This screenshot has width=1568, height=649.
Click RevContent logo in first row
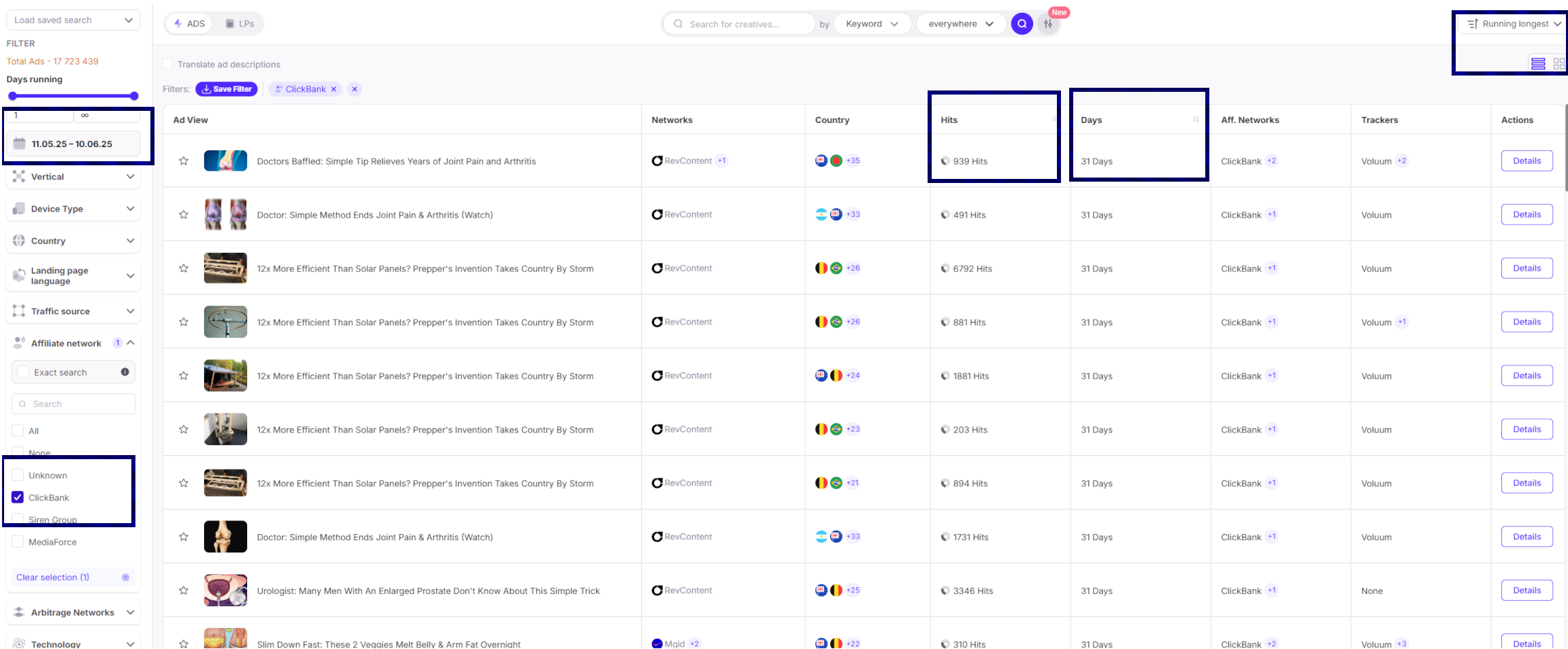(x=657, y=161)
